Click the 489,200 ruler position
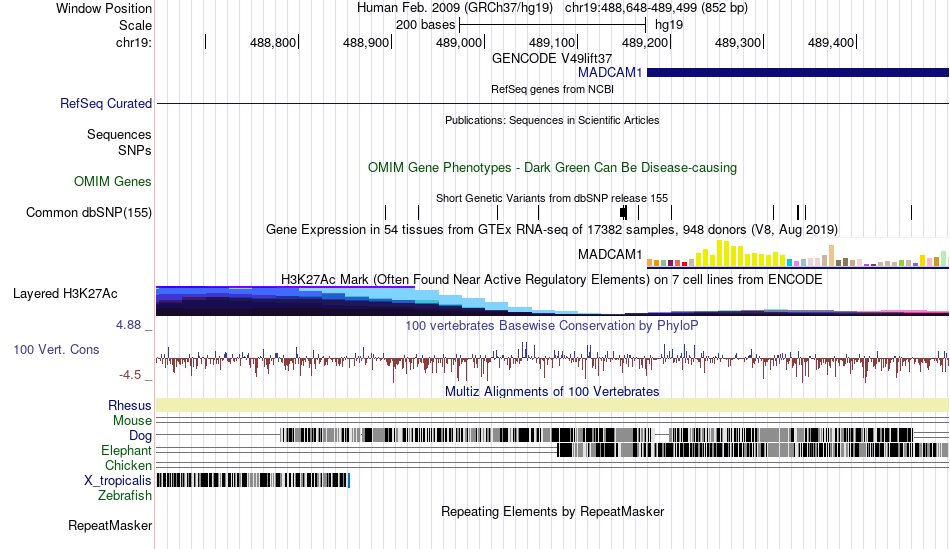Image resolution: width=950 pixels, height=549 pixels. click(645, 42)
